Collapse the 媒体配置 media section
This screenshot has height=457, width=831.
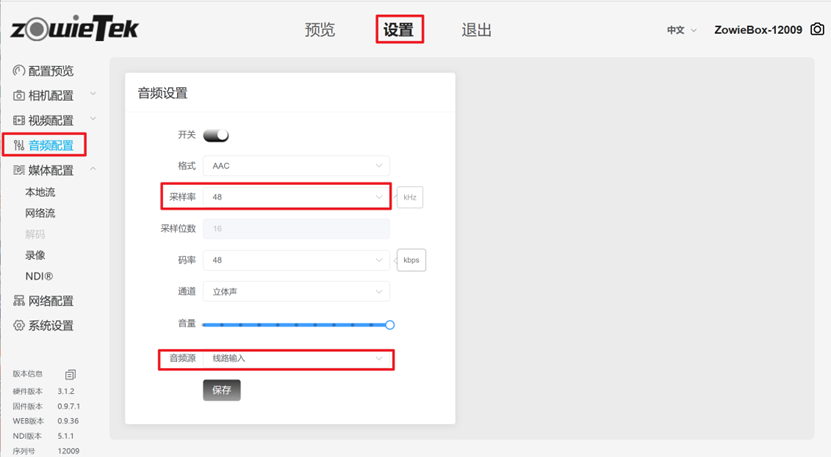(x=93, y=170)
